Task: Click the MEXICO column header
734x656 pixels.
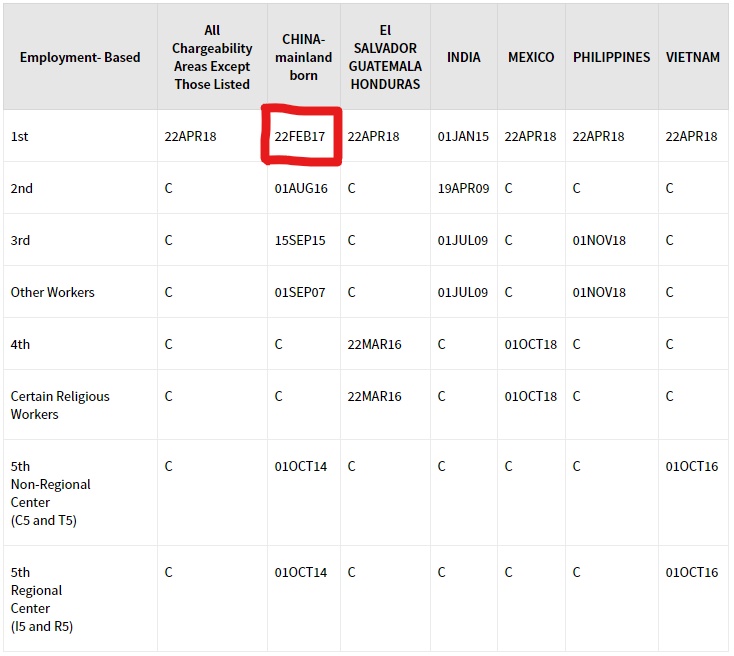Action: [x=531, y=57]
